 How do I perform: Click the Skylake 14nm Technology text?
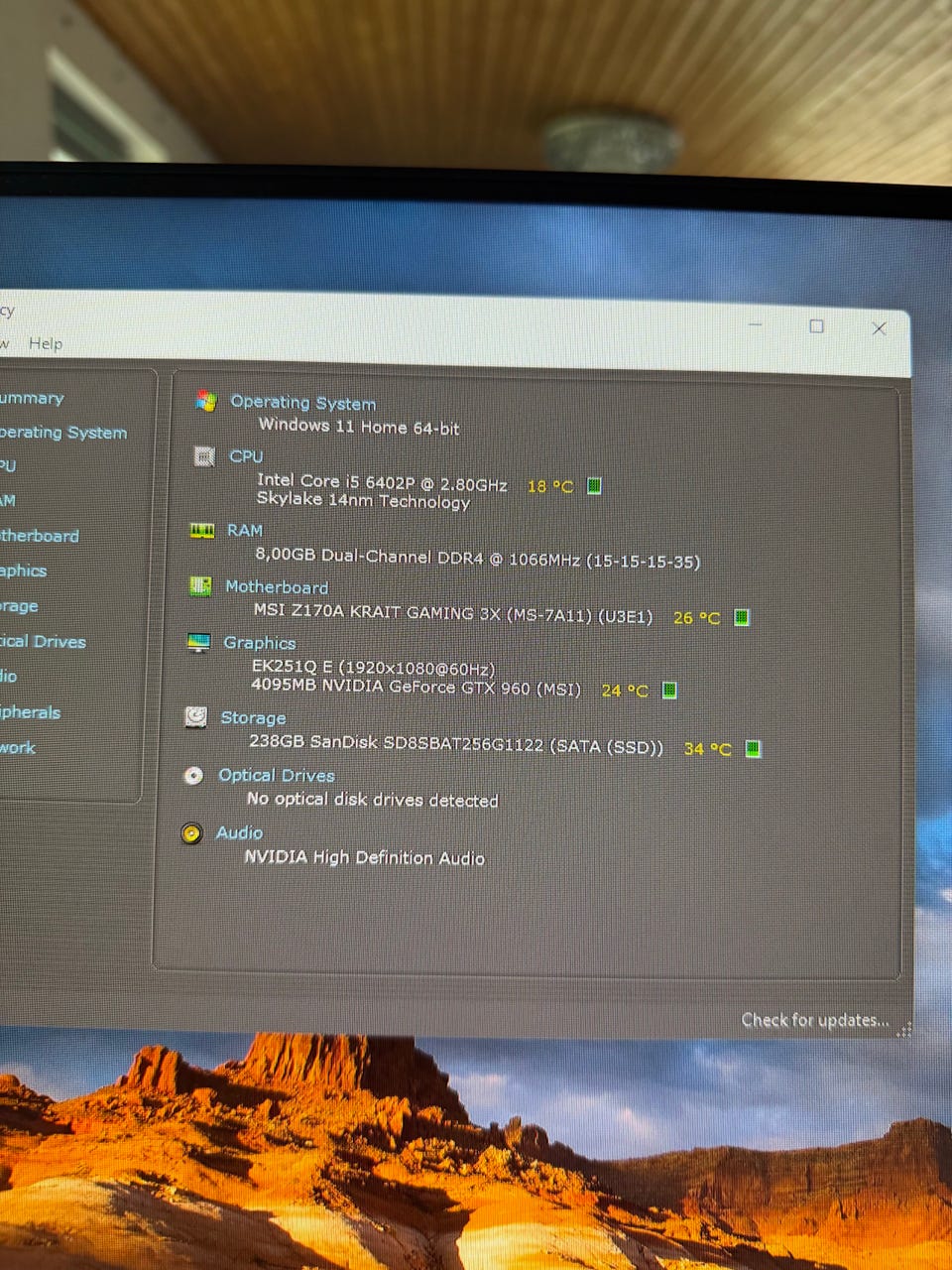pos(363,500)
